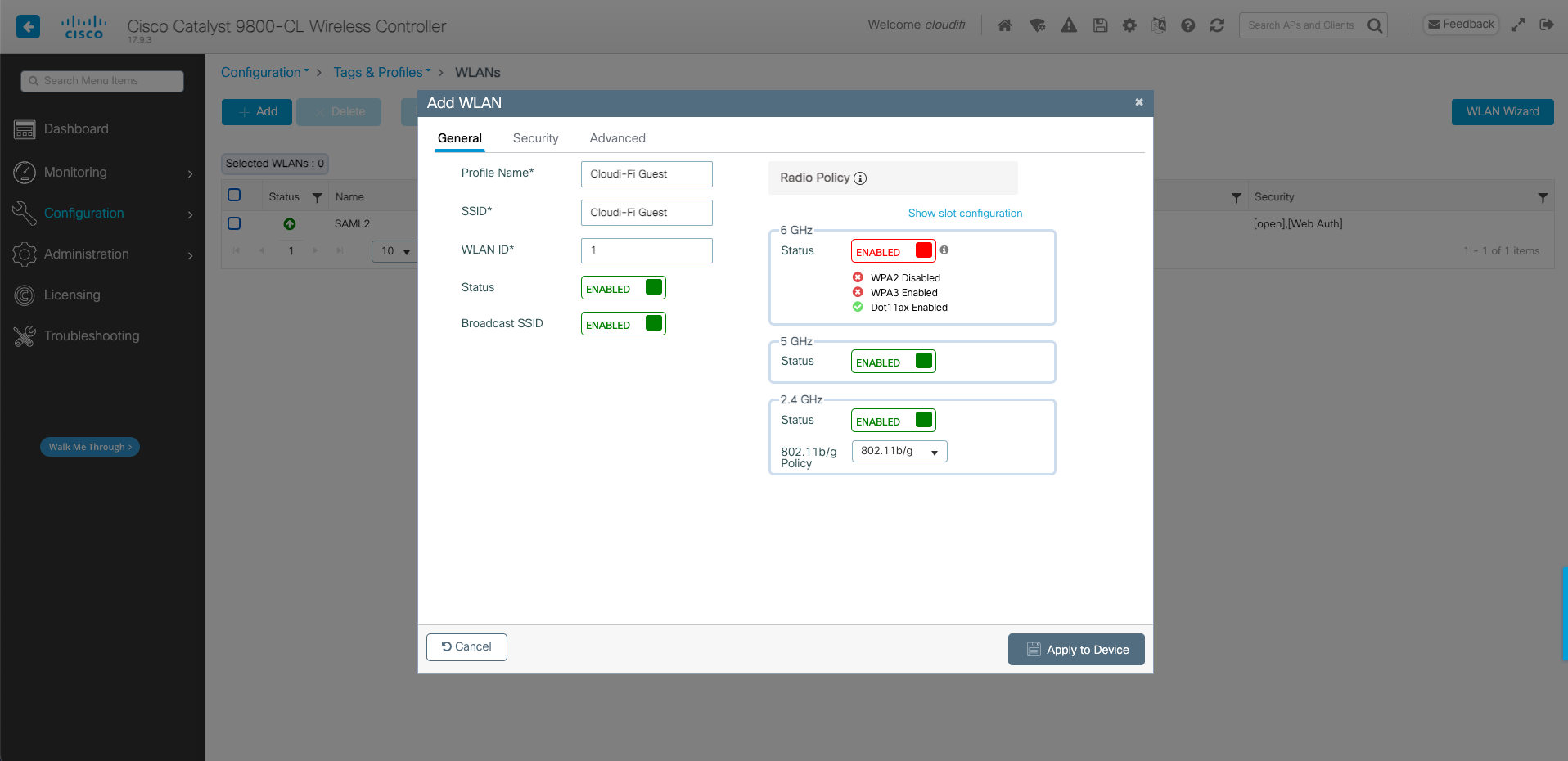1568x761 pixels.
Task: Toggle the 6 GHz Status switch
Action: tap(893, 251)
